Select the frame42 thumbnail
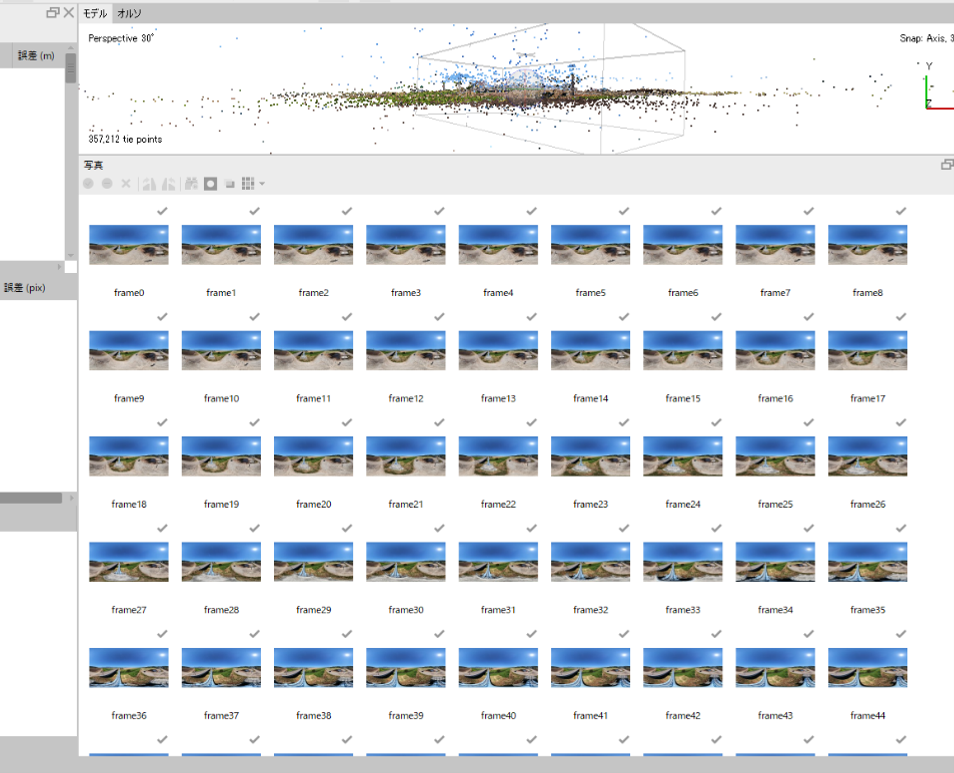Screen dimensions: 954x773 [683, 668]
